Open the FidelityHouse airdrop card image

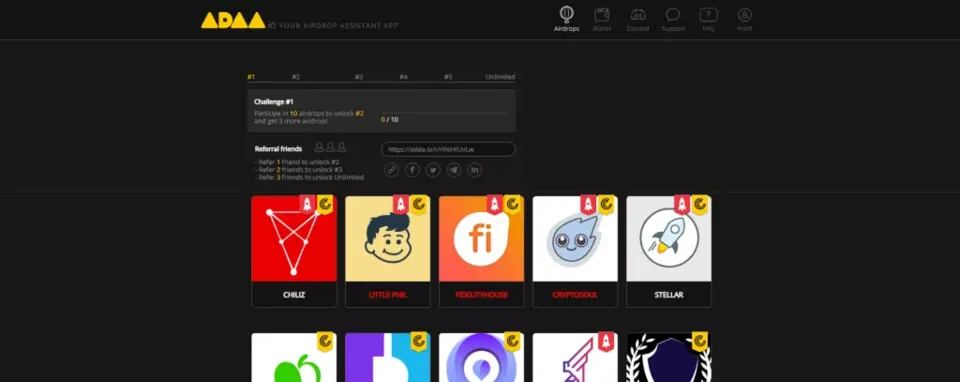click(x=481, y=239)
